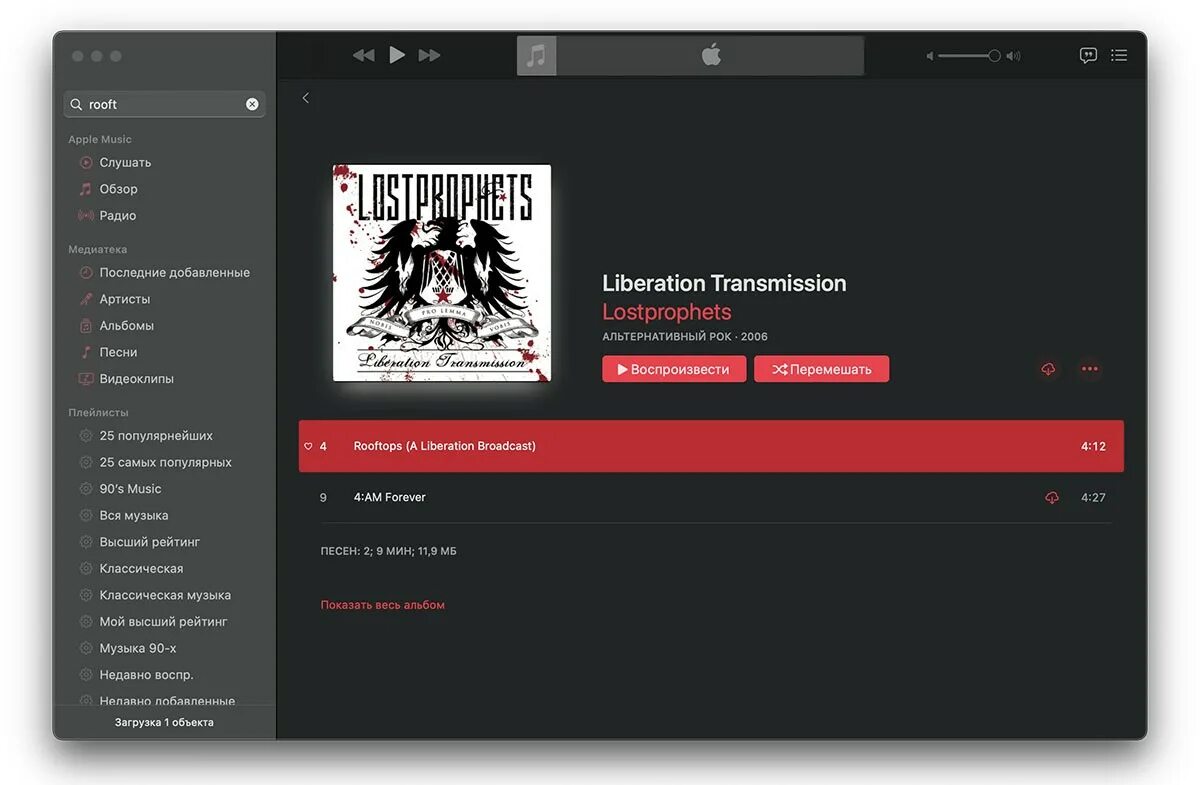Adjust the volume slider knob
The image size is (1200, 785).
[994, 56]
